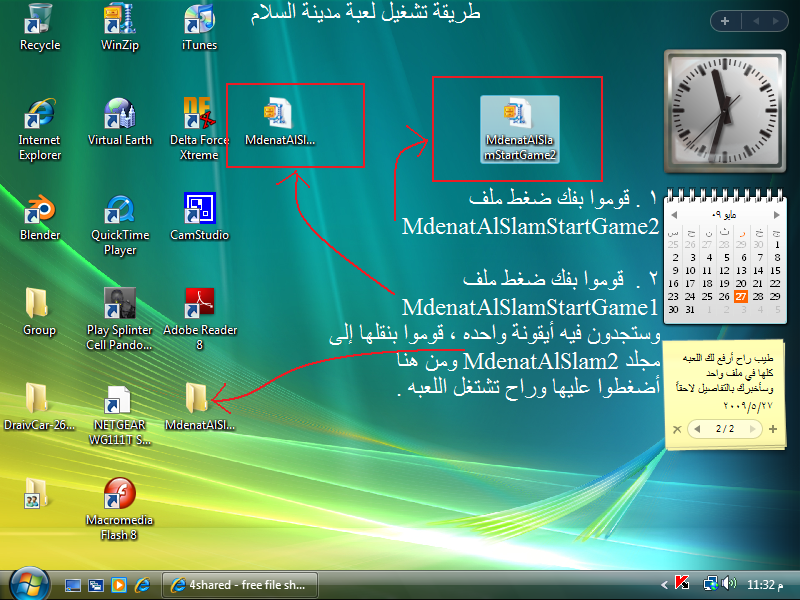Viewport: 800px width, 600px height.
Task: Open the Windows Start orb
Action: click(29, 584)
